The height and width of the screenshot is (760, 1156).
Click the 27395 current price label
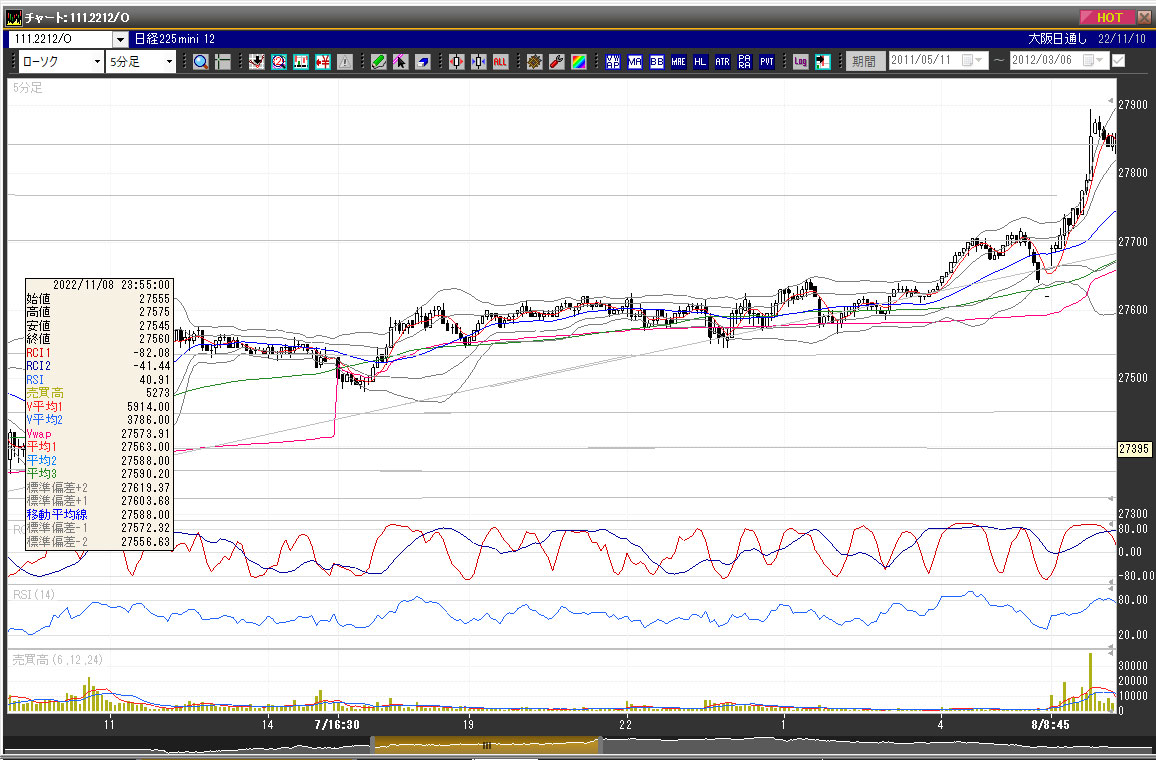pyautogui.click(x=1134, y=449)
